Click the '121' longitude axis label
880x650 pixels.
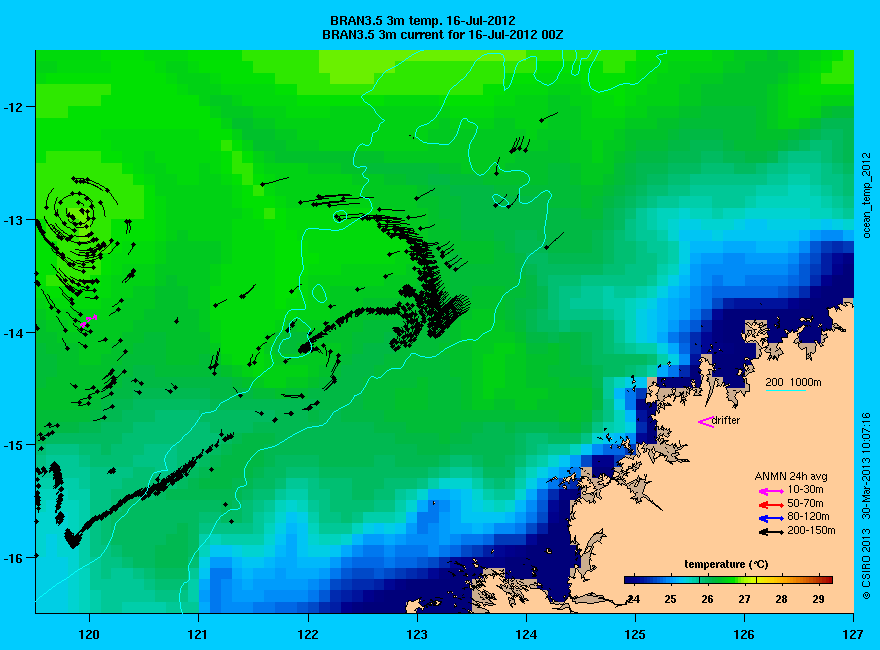(198, 635)
